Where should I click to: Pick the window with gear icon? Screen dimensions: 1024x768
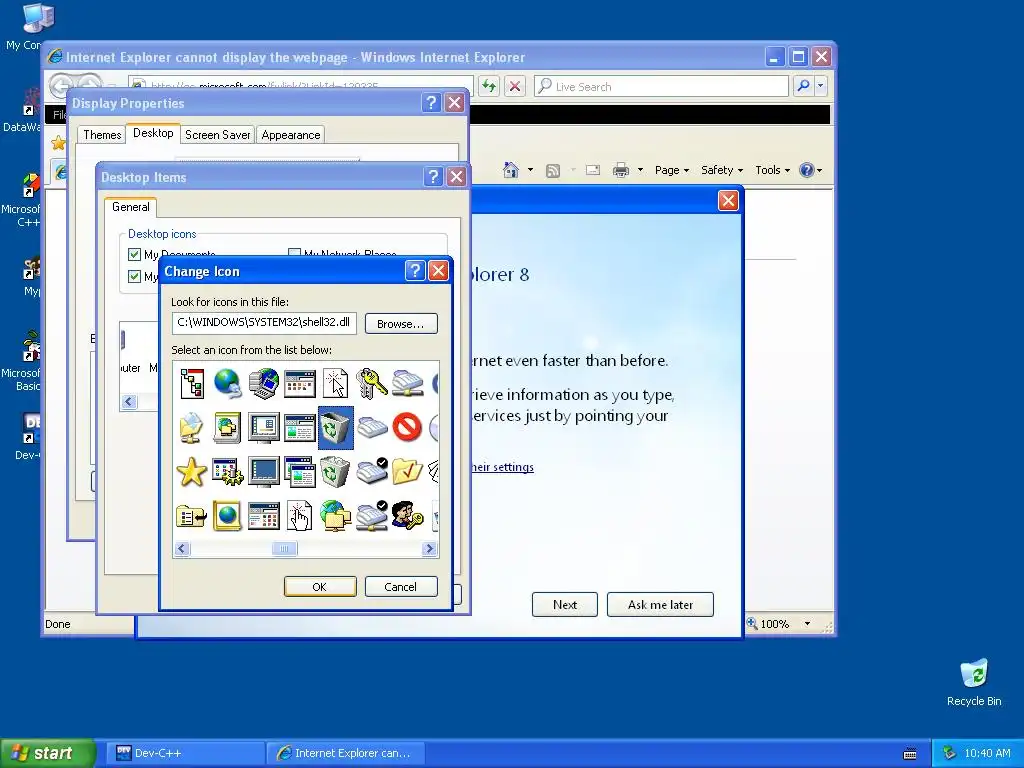click(x=227, y=472)
